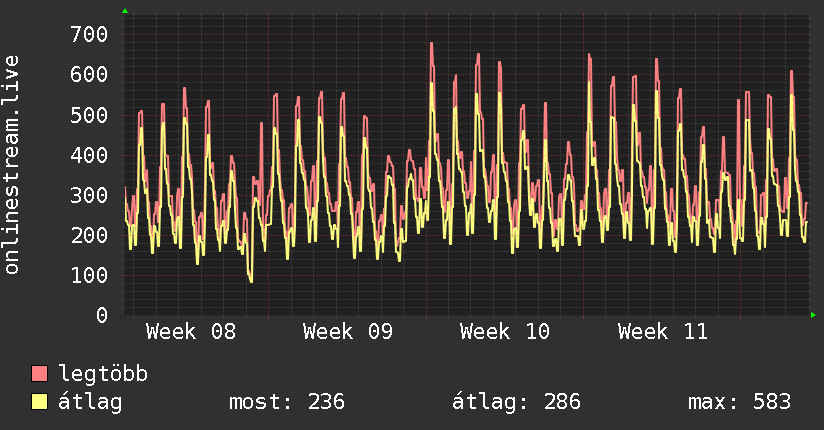Click the 400 y-axis tick label
The image size is (824, 430).
89,155
